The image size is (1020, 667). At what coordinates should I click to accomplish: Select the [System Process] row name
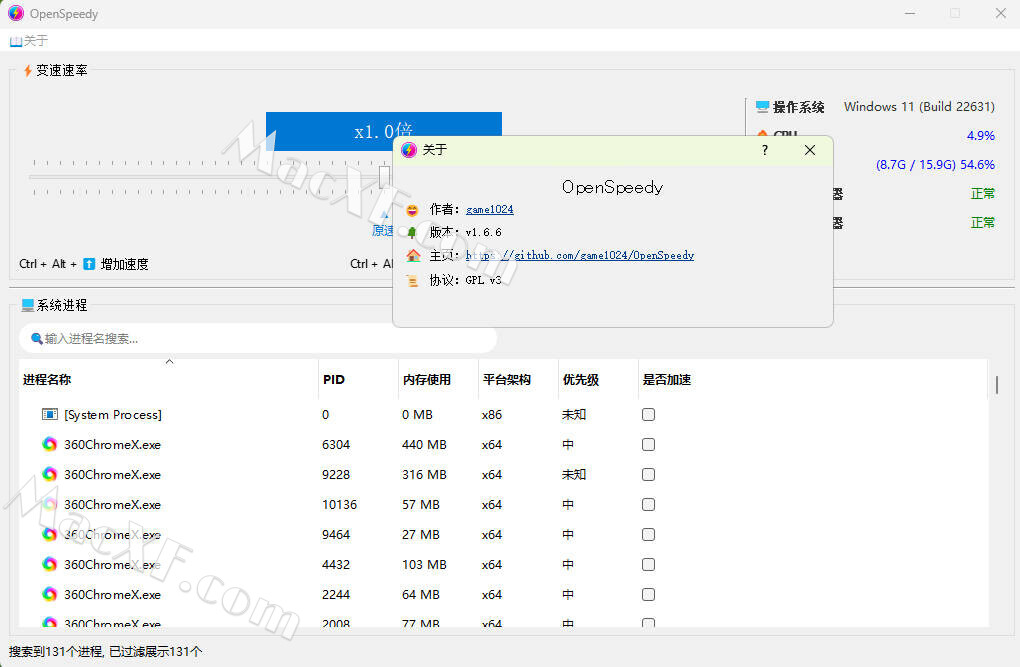[x=113, y=415]
